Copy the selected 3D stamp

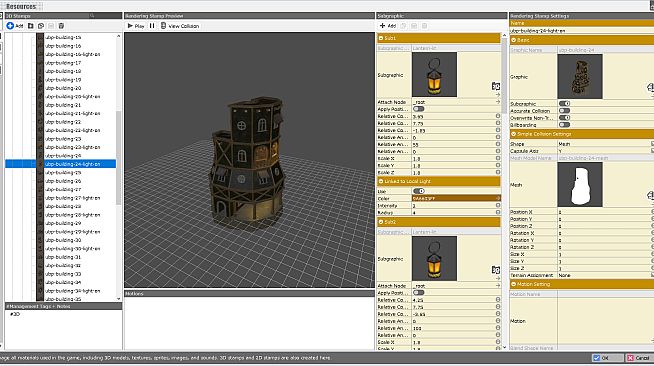pyautogui.click(x=41, y=26)
